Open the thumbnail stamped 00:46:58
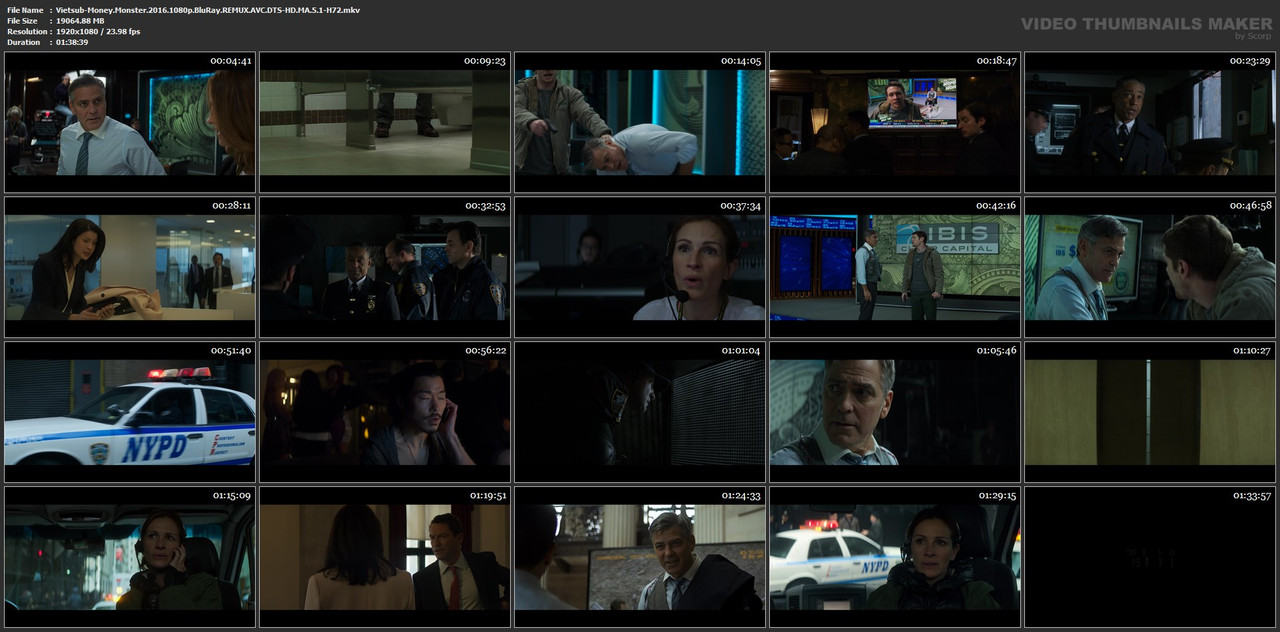This screenshot has height=632, width=1280. point(1150,267)
